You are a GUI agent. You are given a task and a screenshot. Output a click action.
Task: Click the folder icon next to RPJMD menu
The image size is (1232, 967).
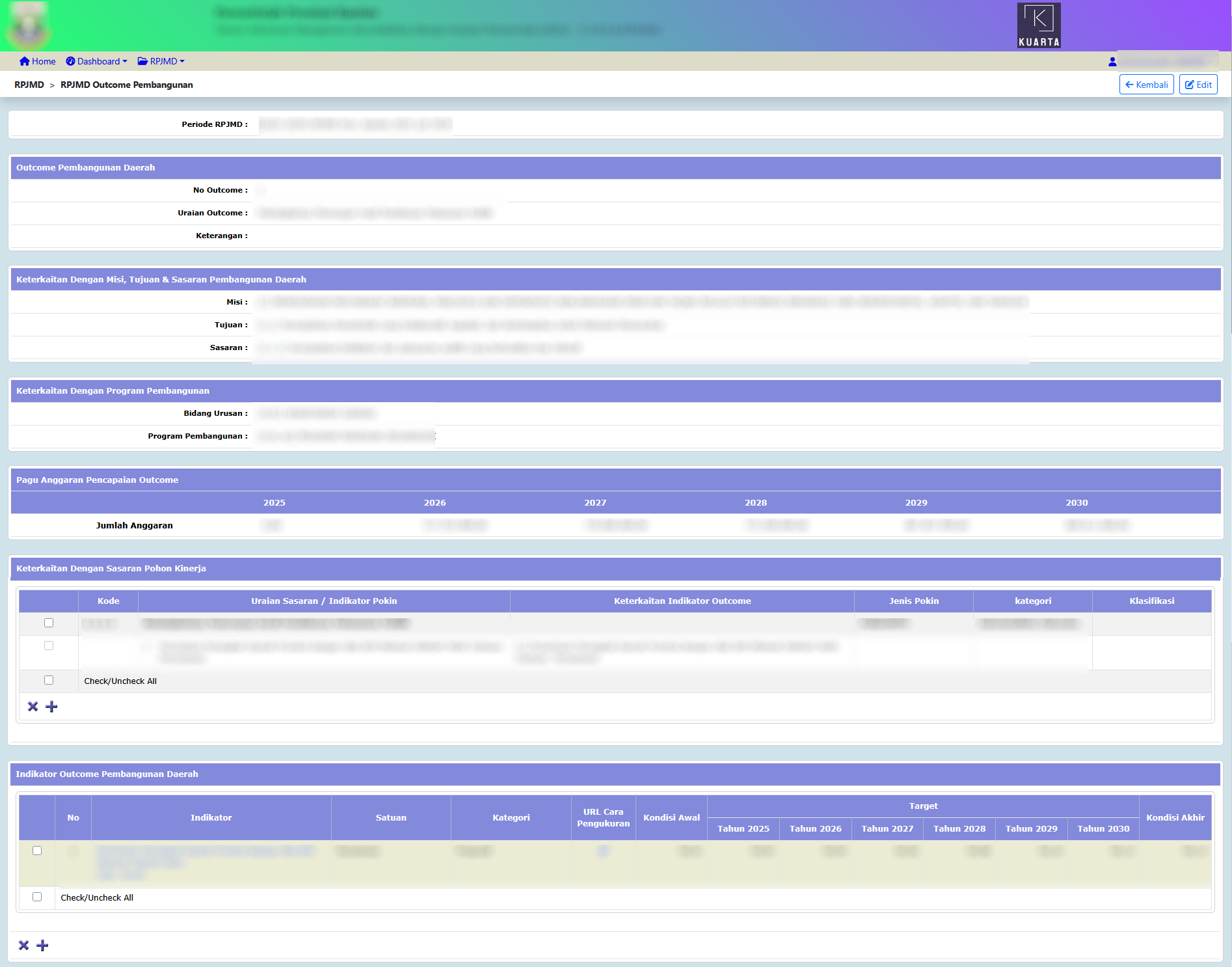click(x=142, y=61)
